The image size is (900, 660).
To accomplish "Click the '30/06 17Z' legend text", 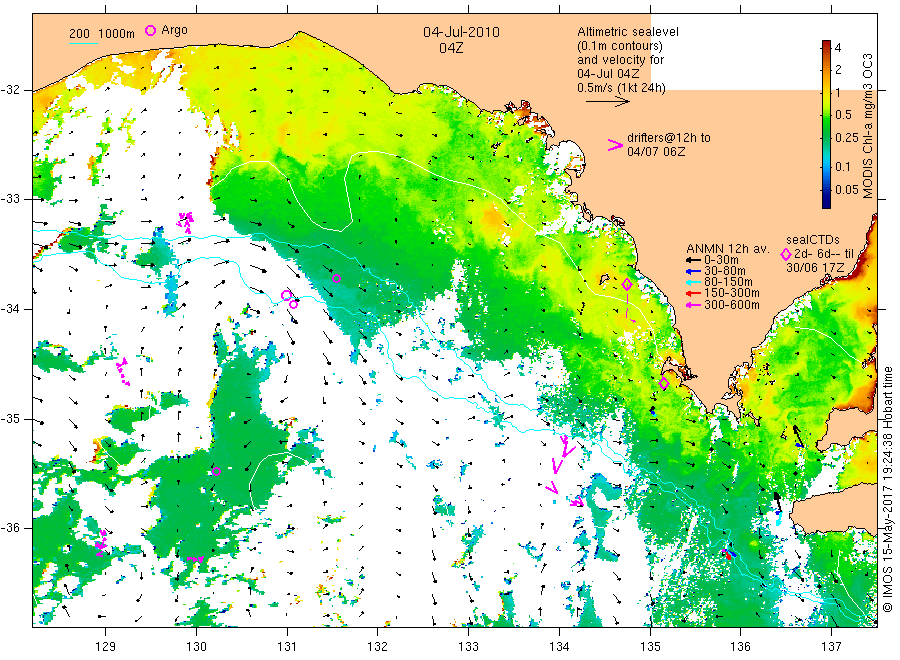I will pyautogui.click(x=815, y=267).
